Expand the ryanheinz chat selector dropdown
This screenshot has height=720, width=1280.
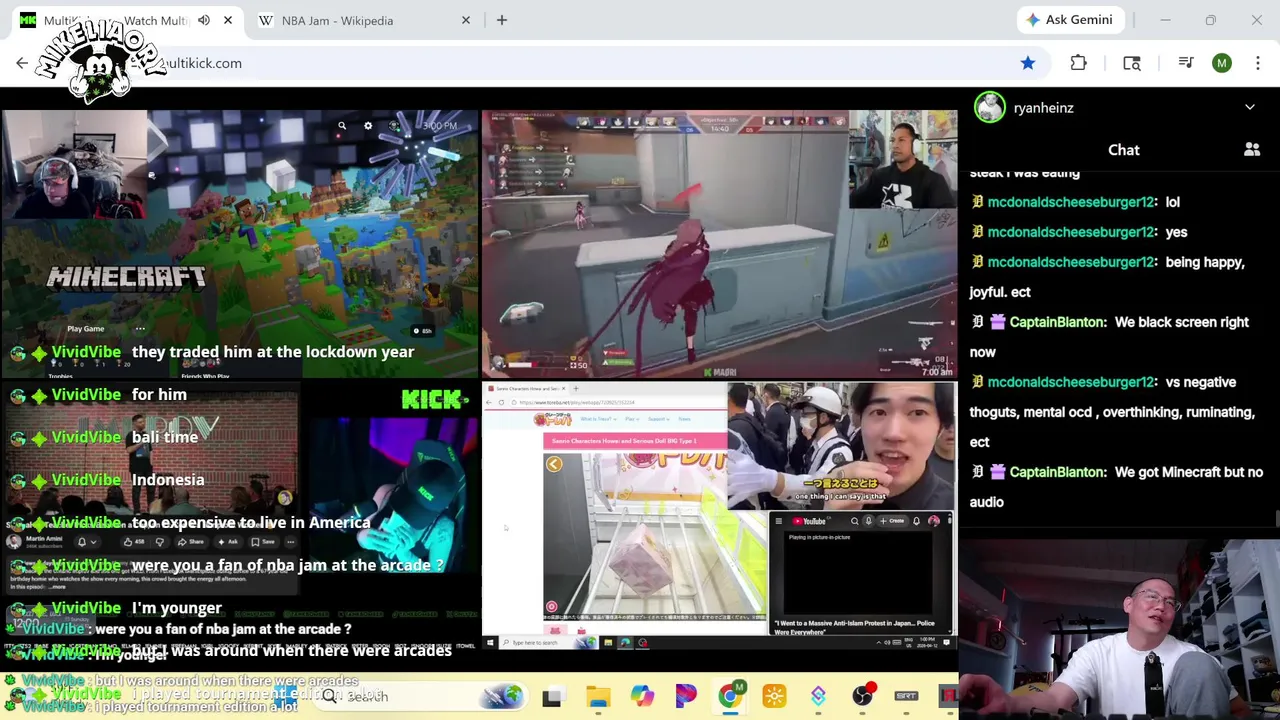click(1250, 107)
